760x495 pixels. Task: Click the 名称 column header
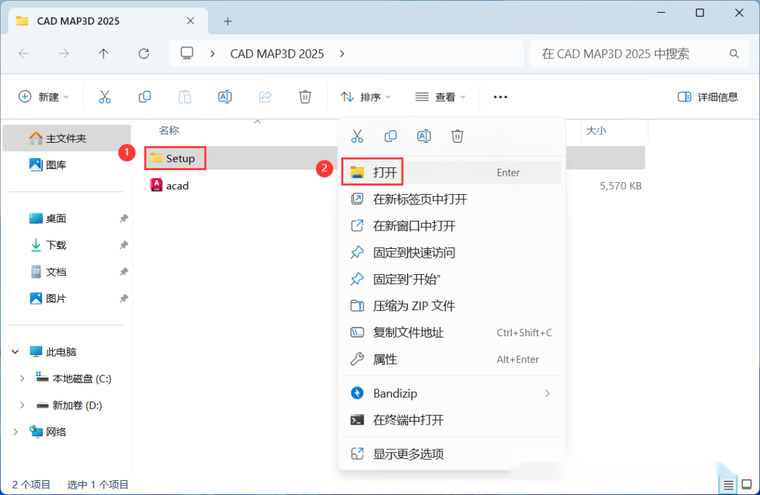click(170, 130)
